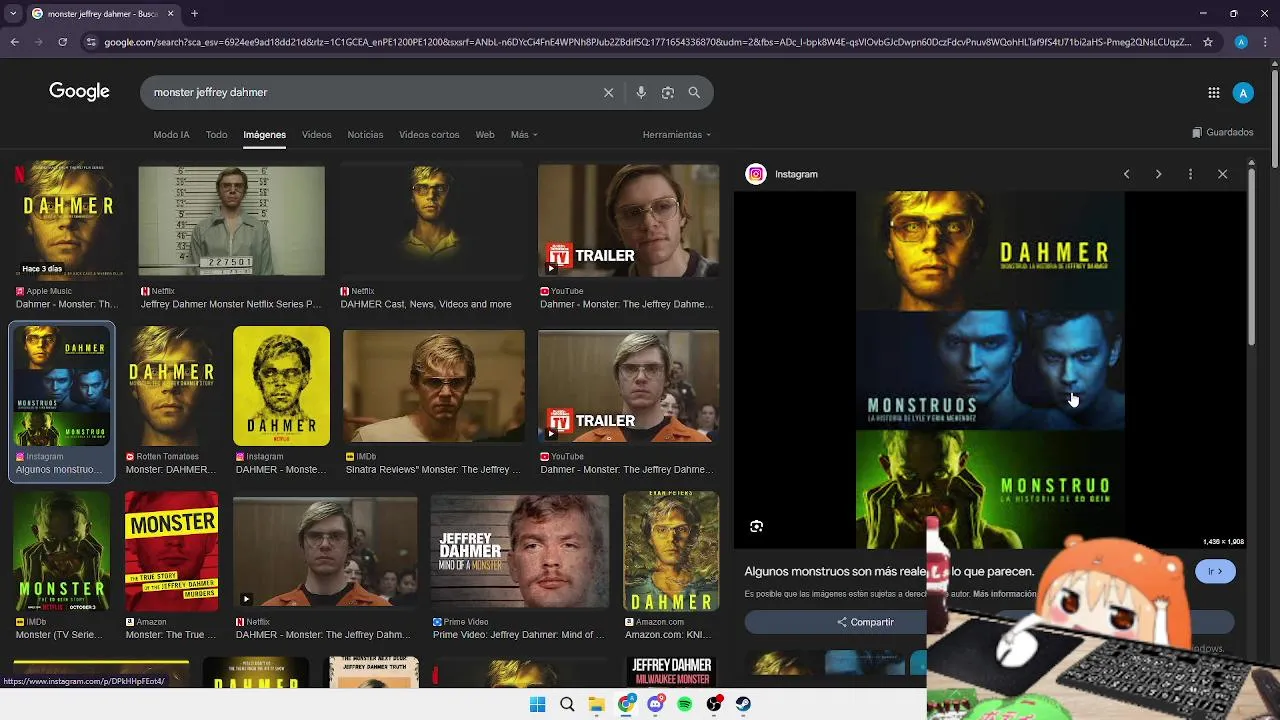The height and width of the screenshot is (720, 1280).
Task: Open Google Lens image search icon
Action: [x=668, y=92]
